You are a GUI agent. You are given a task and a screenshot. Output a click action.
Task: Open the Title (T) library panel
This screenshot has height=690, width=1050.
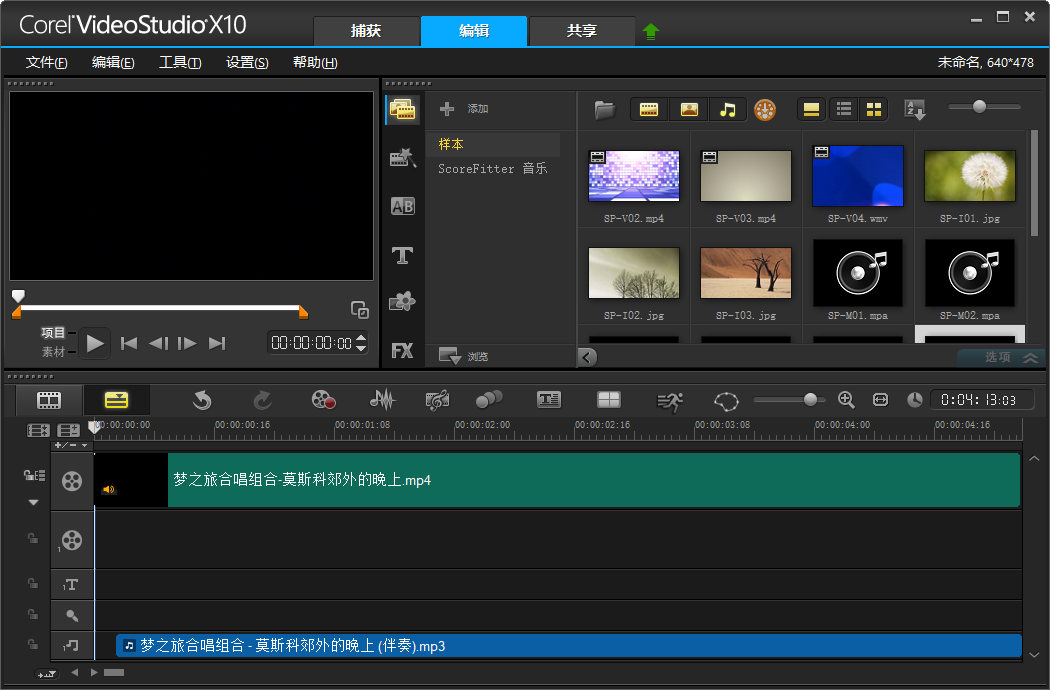point(402,255)
